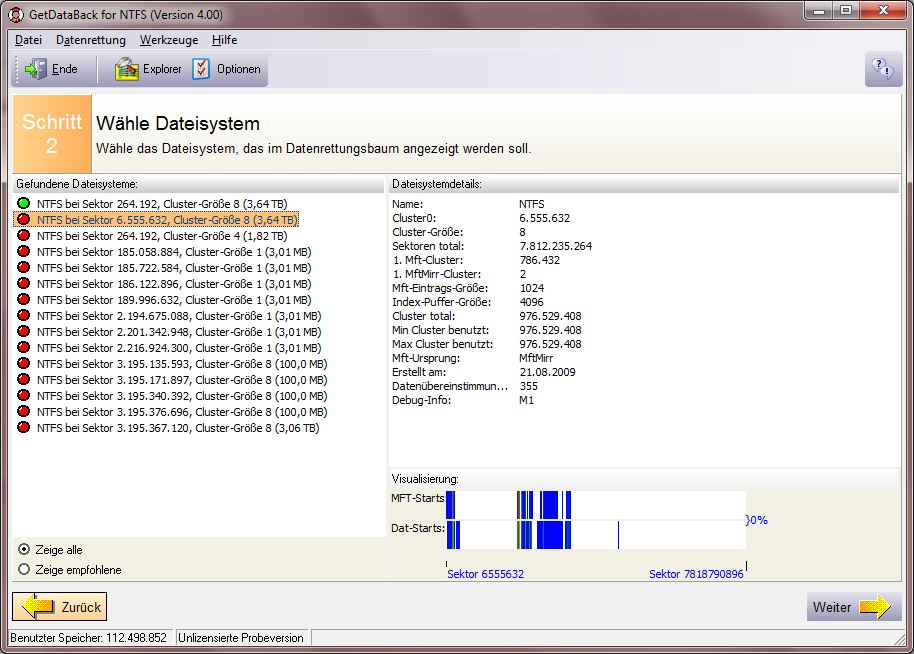Click Debug-Info value M1
Viewport: 914px width, 654px height.
click(526, 400)
